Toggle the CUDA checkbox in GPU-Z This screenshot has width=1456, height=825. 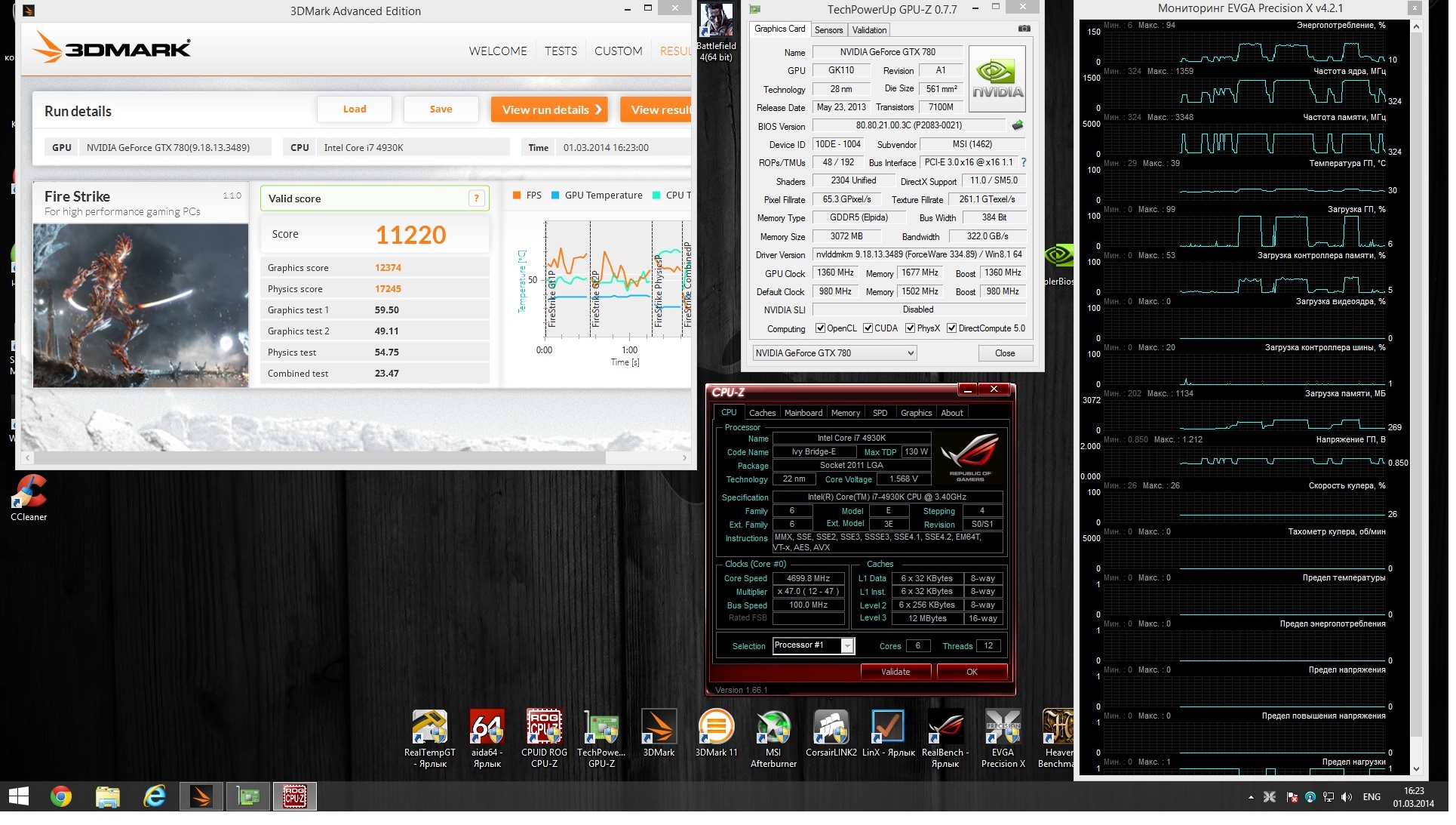tap(868, 328)
